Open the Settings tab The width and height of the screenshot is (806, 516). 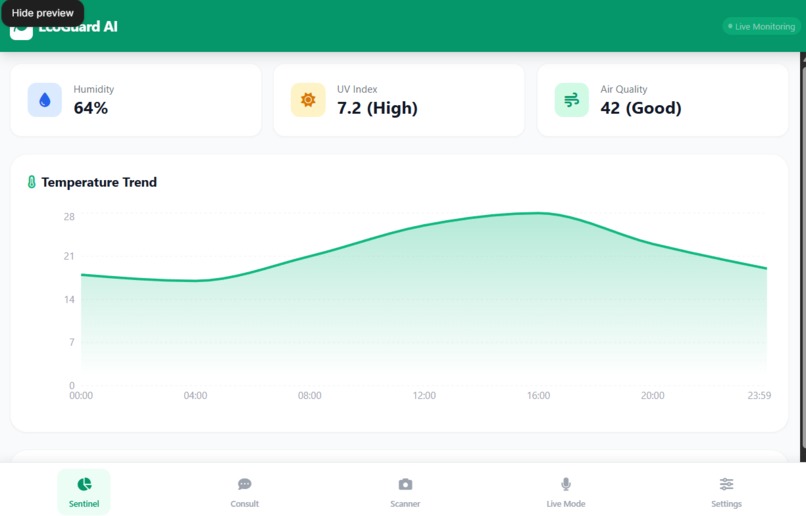(726, 491)
